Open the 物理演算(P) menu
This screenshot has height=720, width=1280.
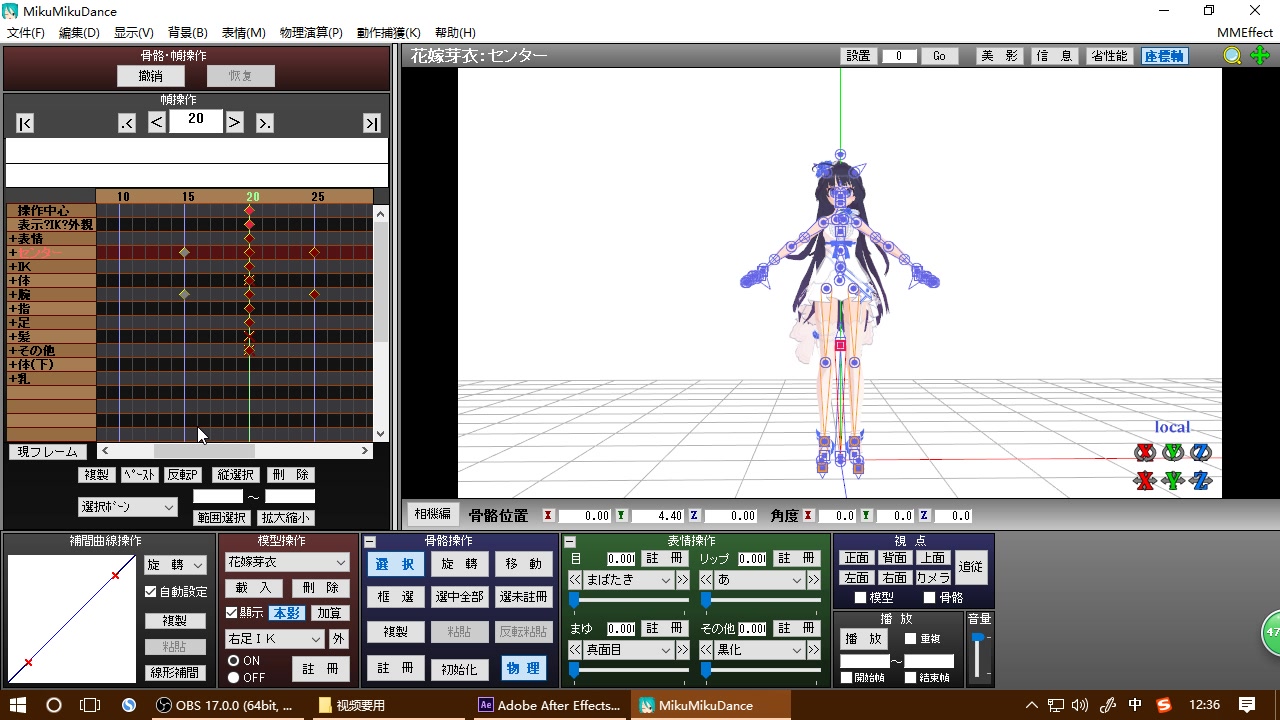[311, 33]
